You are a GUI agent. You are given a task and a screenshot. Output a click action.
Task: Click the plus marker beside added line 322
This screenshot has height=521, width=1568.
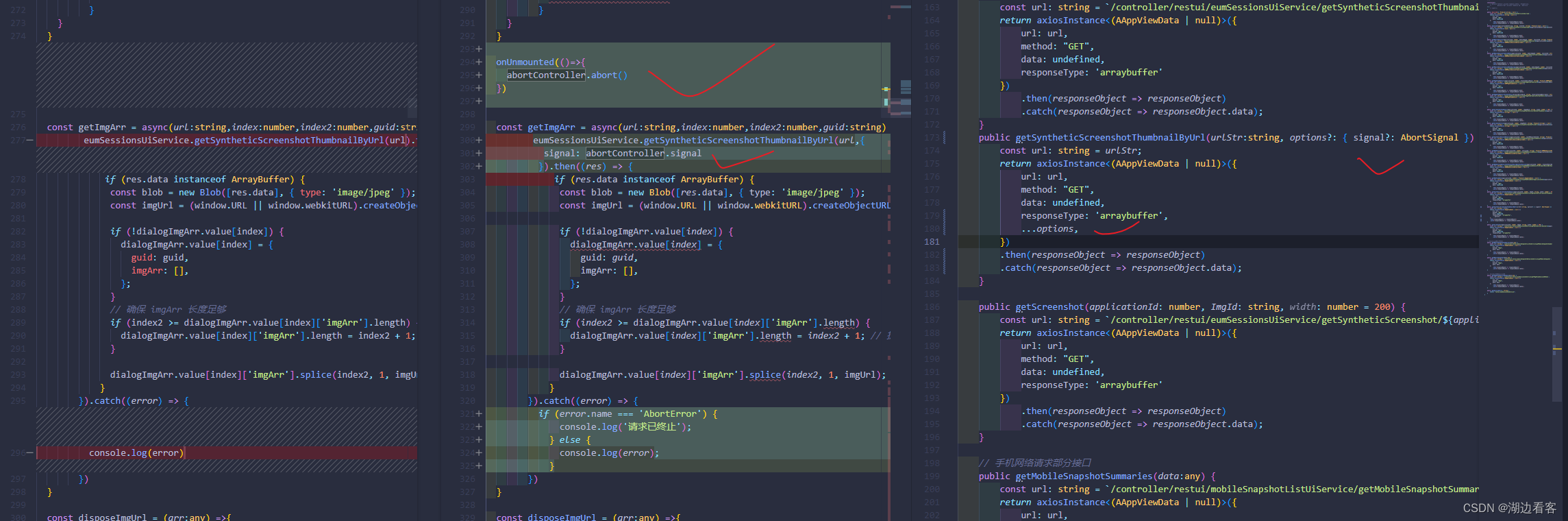[479, 426]
